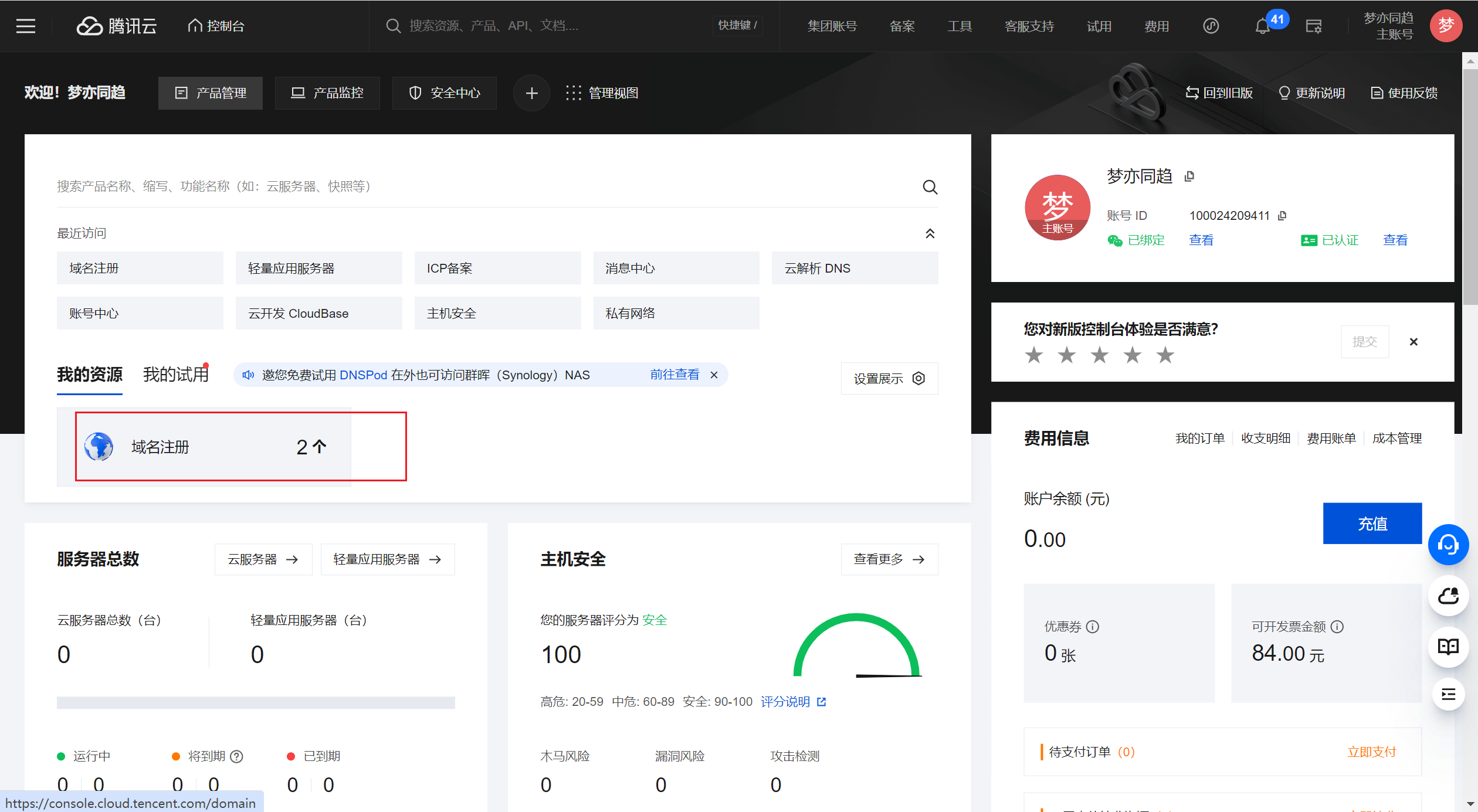The height and width of the screenshot is (812, 1478).
Task: Open the cloud shell window icon
Action: (1314, 26)
